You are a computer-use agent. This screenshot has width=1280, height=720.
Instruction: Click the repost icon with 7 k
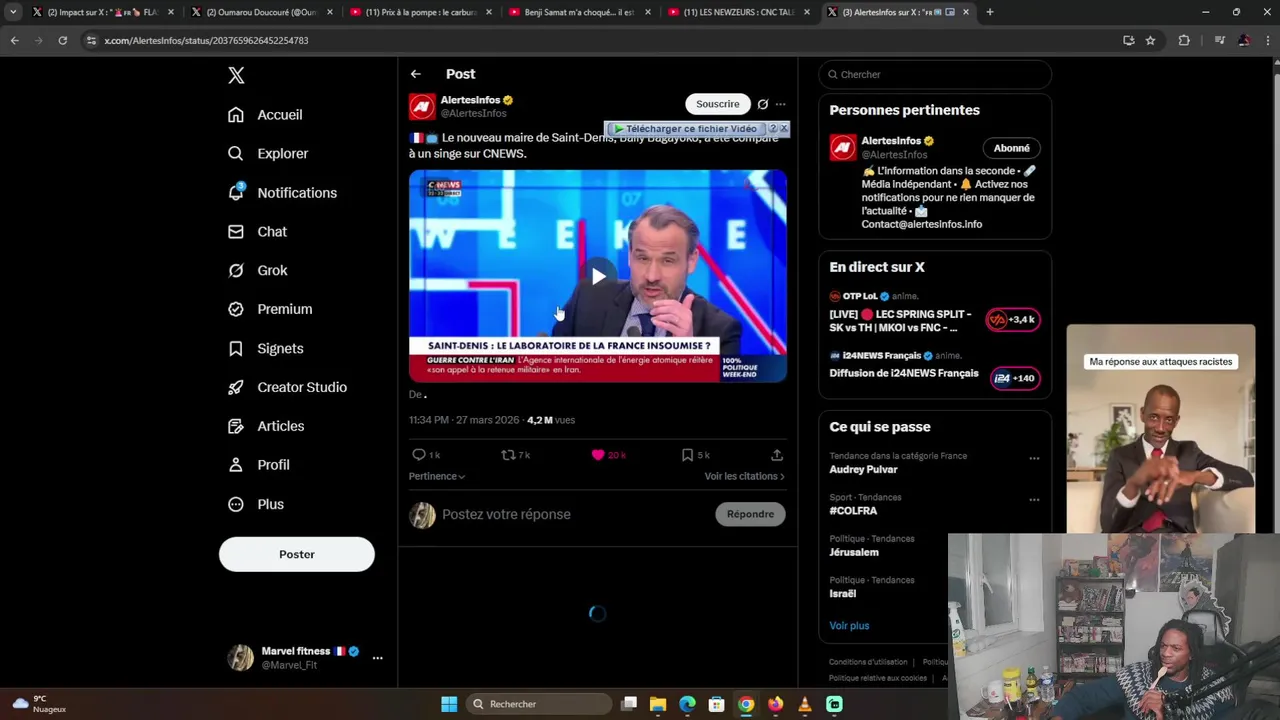point(515,455)
